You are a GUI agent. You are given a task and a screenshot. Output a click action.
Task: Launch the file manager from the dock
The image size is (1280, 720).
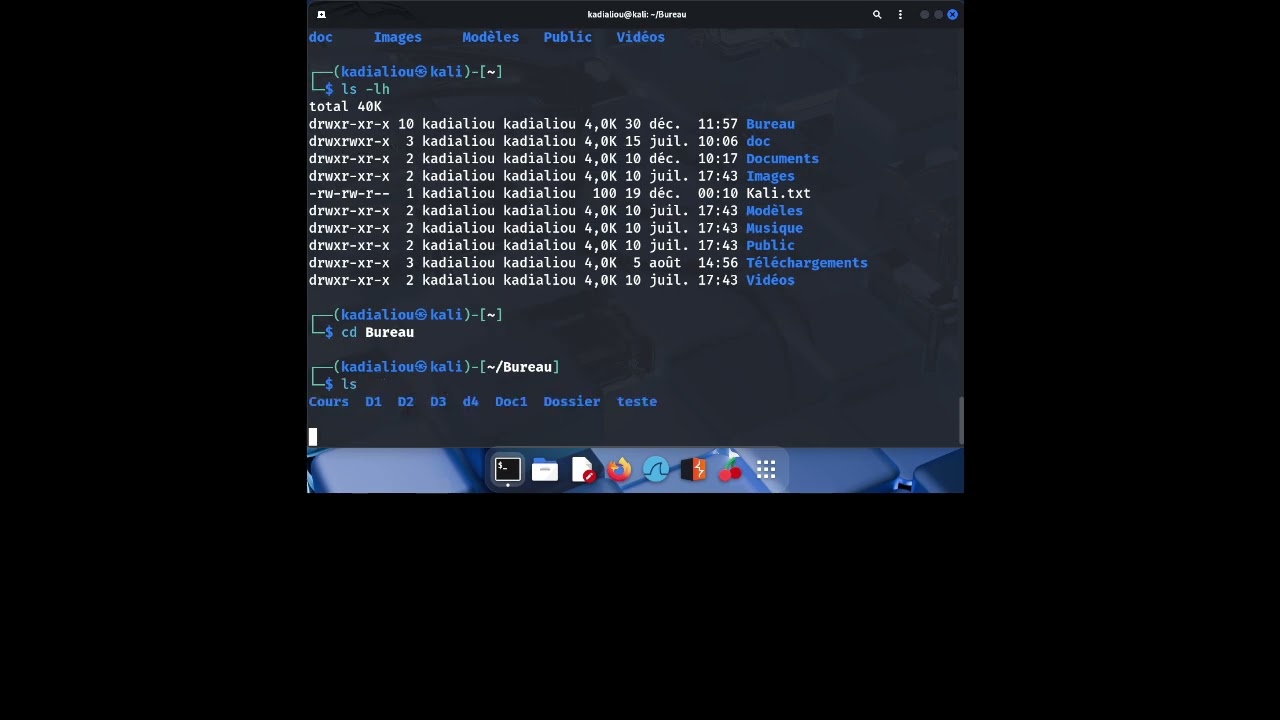coord(545,470)
